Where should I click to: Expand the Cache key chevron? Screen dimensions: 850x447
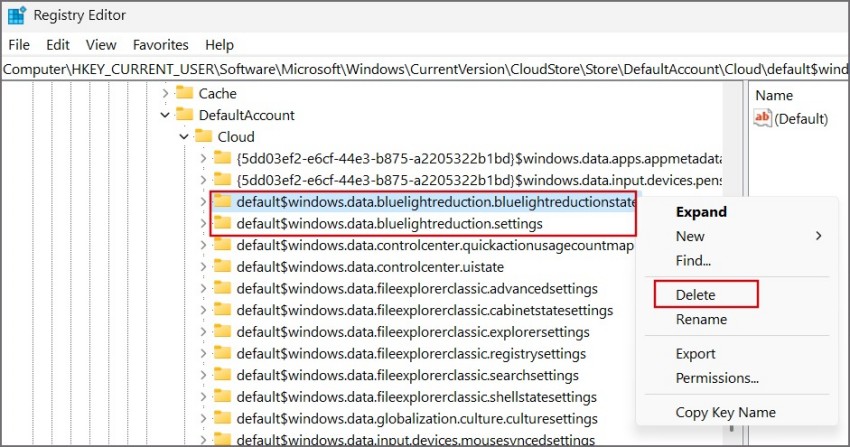pyautogui.click(x=165, y=93)
